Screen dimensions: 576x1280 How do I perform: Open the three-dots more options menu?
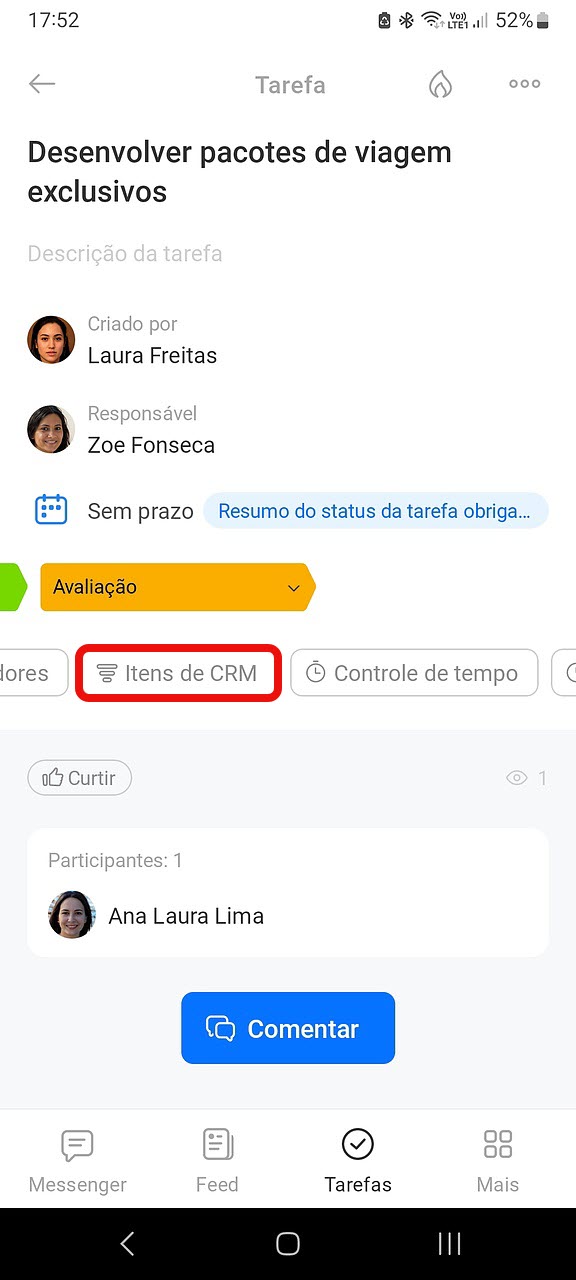pos(525,84)
